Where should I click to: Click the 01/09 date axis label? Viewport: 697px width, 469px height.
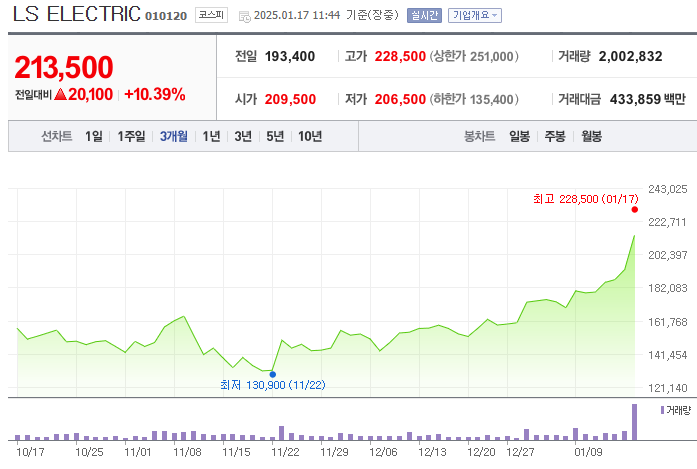(x=589, y=452)
